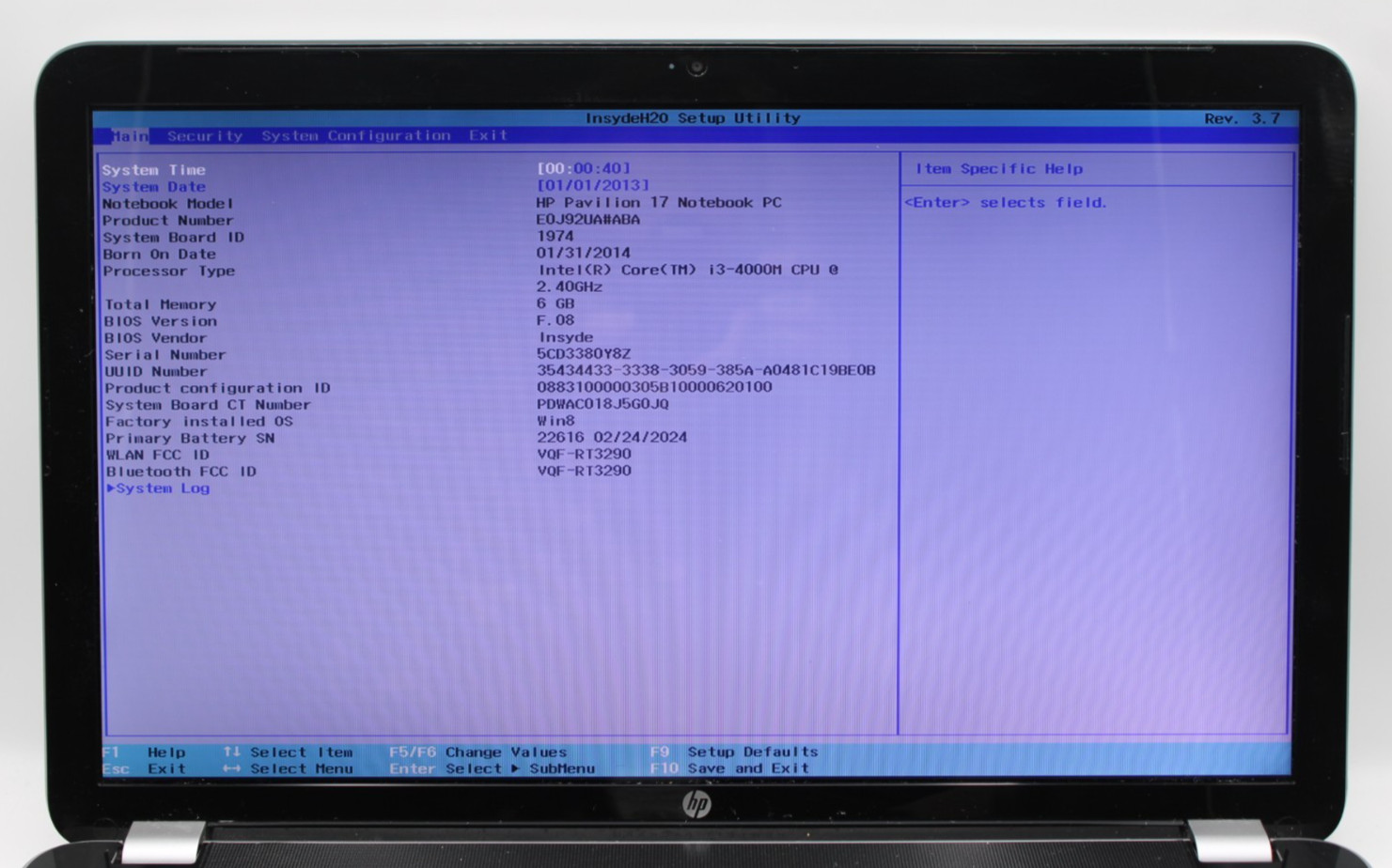Screen dimensions: 1392x868
Task: Click product number E0J92UA#ABA
Action: click(588, 220)
